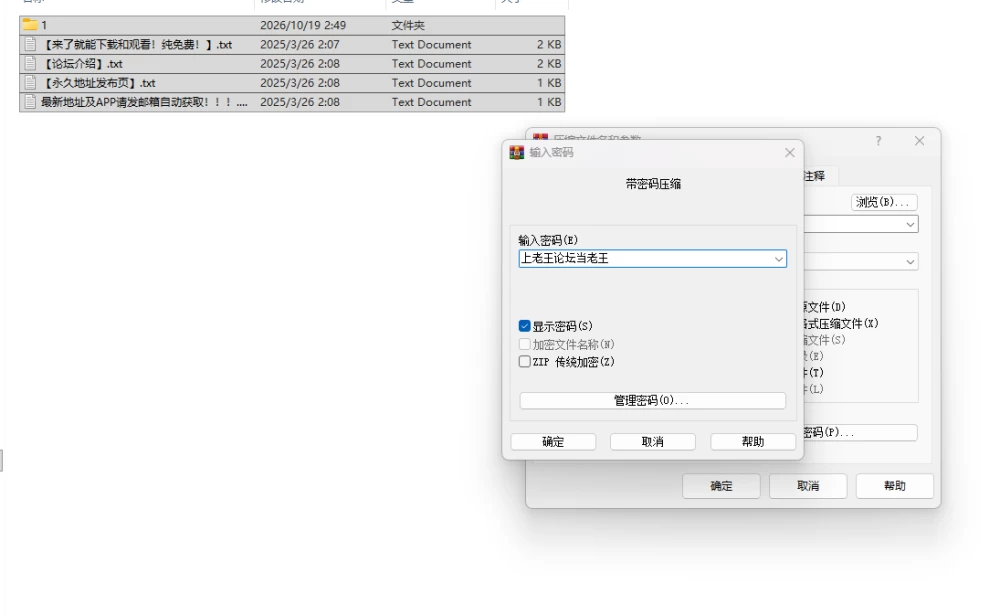1000x615 pixels.
Task: Open 帮助 in the password dialog
Action: [753, 441]
